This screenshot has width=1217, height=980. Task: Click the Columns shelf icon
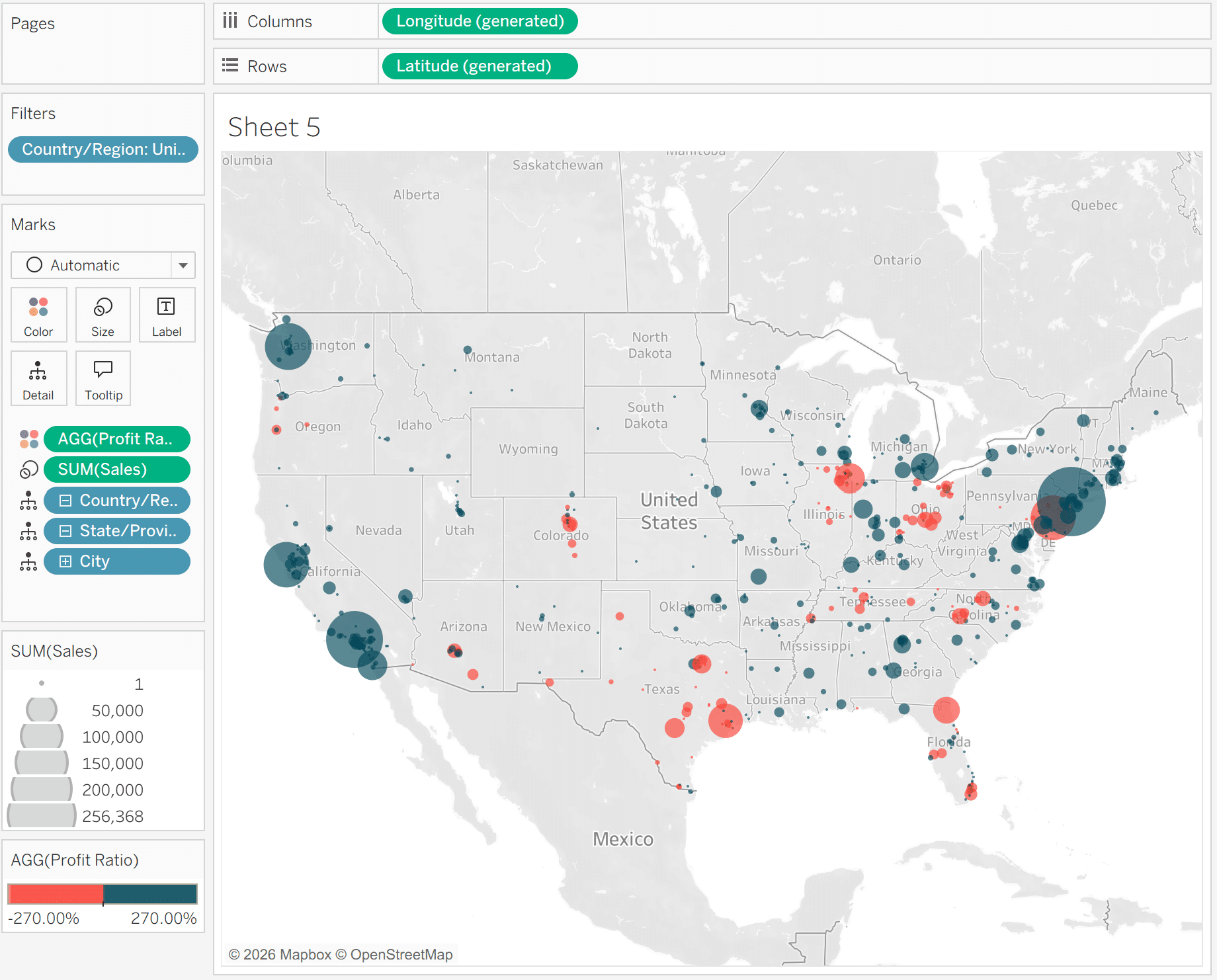pos(230,21)
